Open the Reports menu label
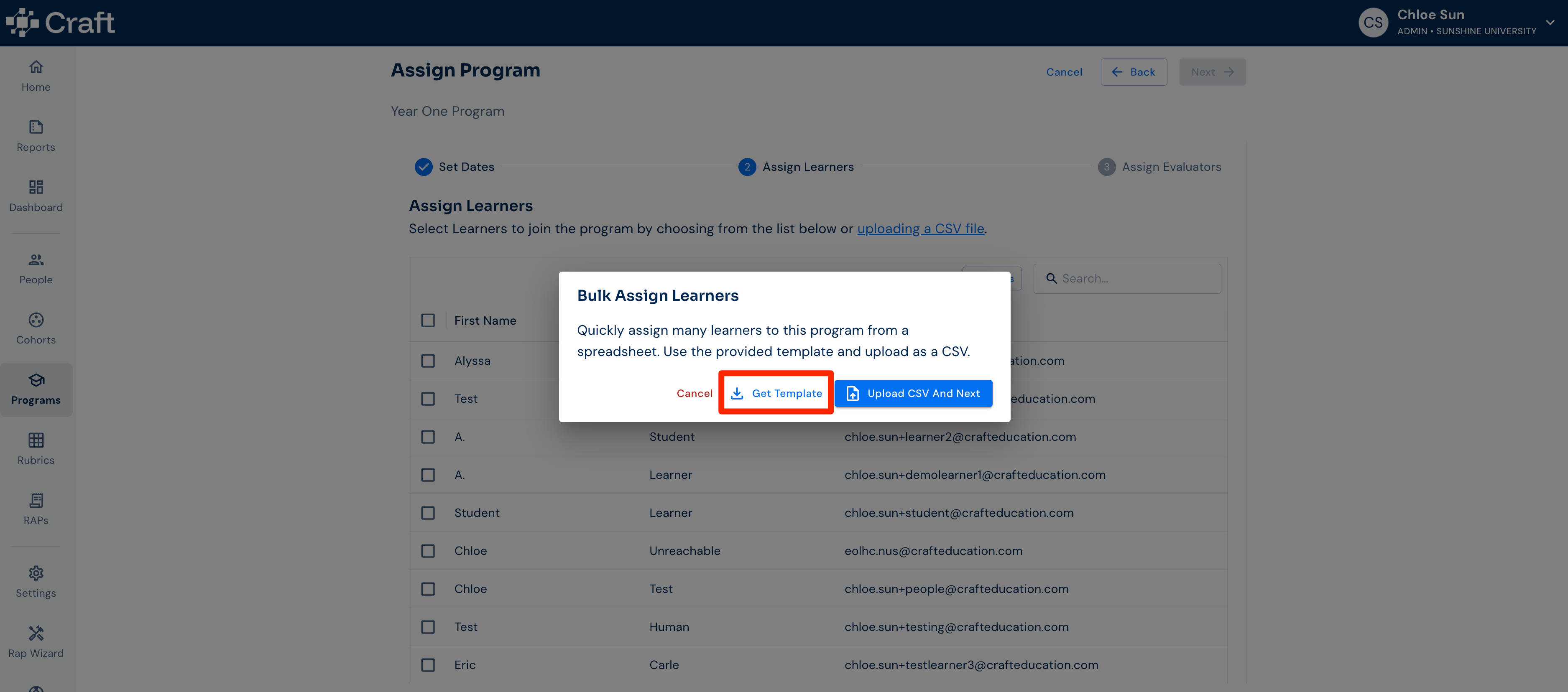The width and height of the screenshot is (1568, 692). 36,147
